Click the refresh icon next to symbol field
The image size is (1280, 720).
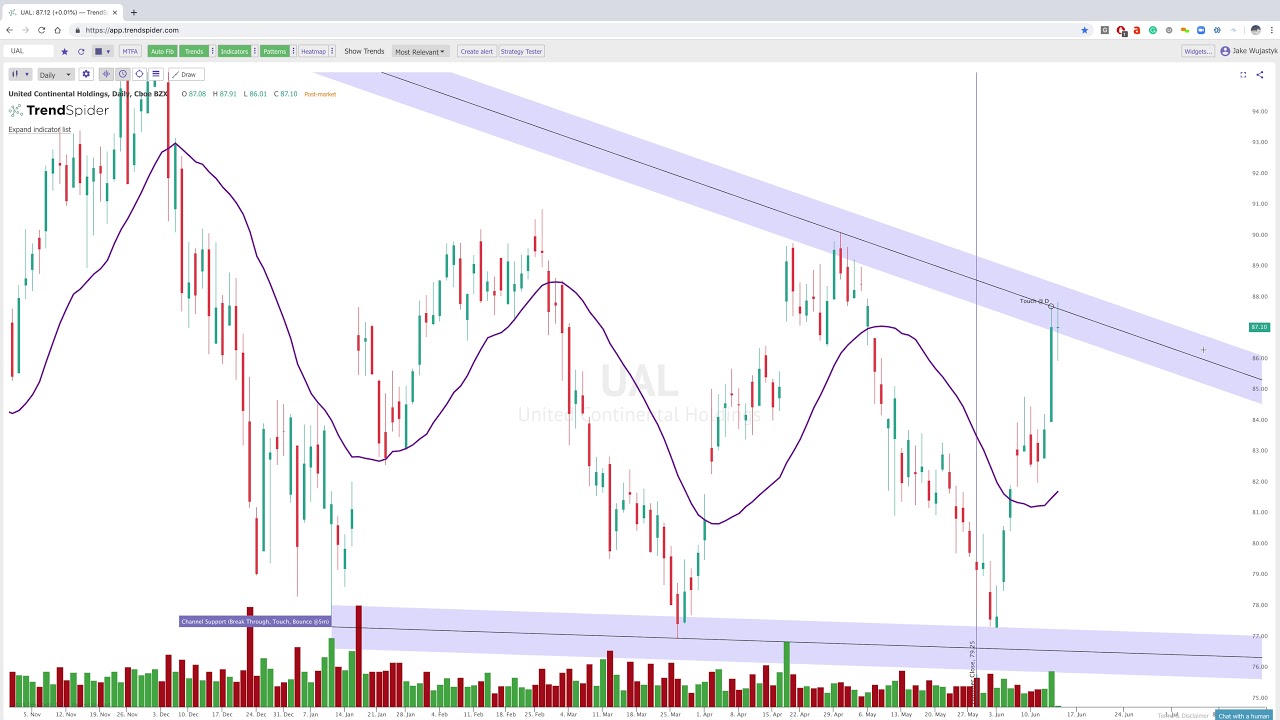point(81,51)
